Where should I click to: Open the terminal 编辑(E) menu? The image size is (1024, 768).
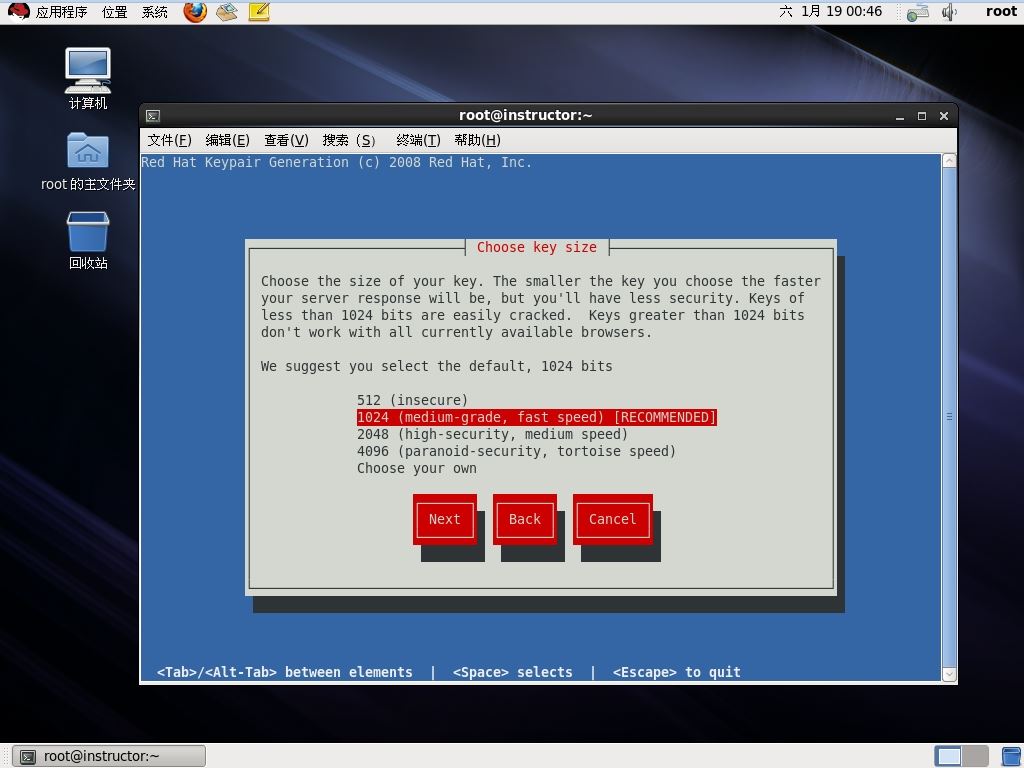pos(227,140)
